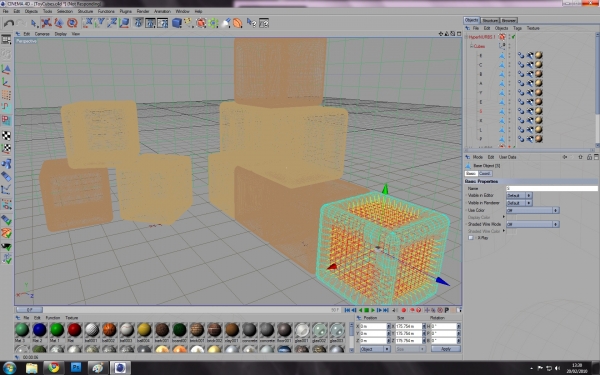This screenshot has width=600, height=375.
Task: Open the Plugins menu
Action: tap(125, 11)
